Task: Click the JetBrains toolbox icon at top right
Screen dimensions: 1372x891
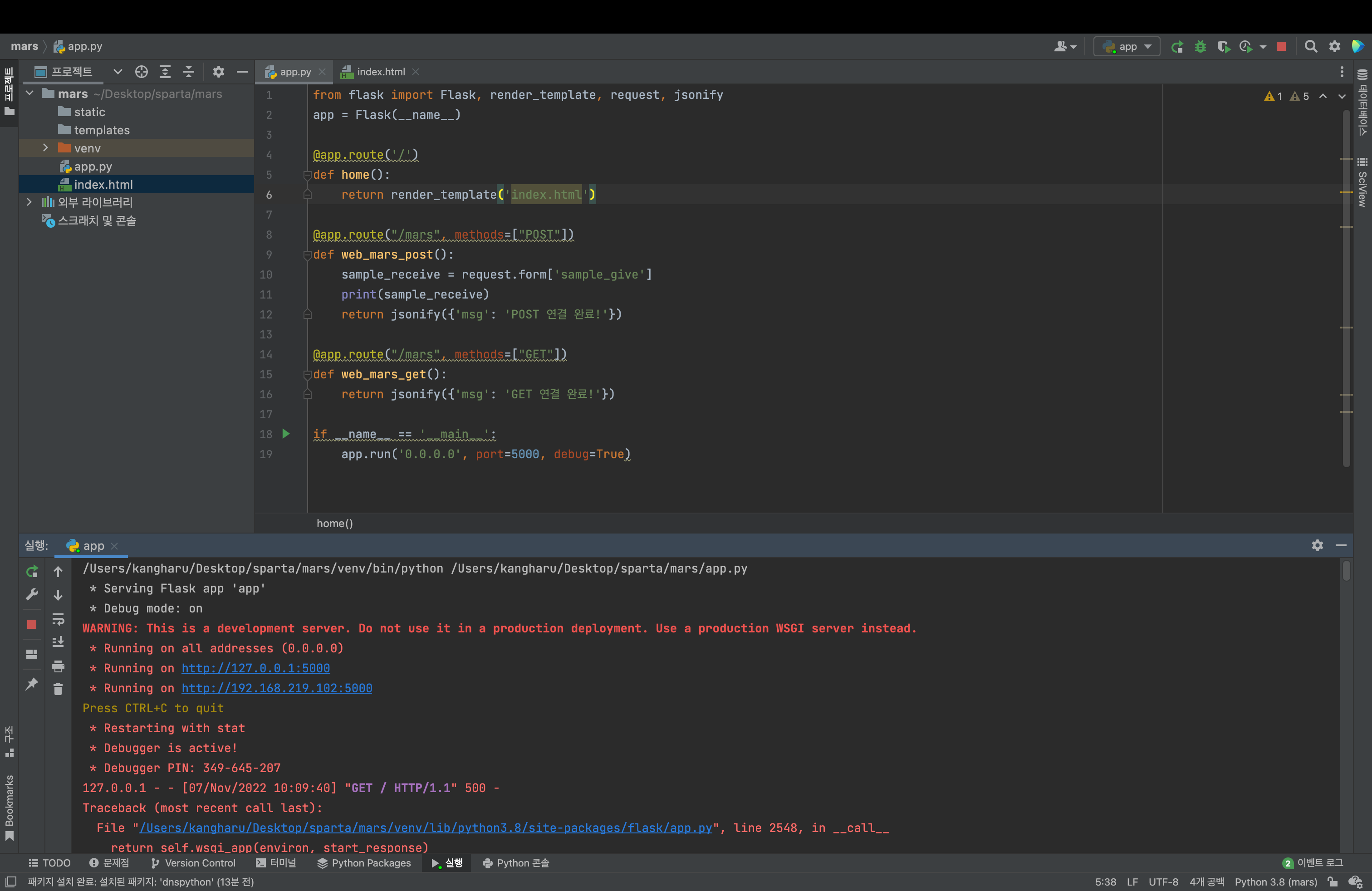Action: pos(1357,46)
